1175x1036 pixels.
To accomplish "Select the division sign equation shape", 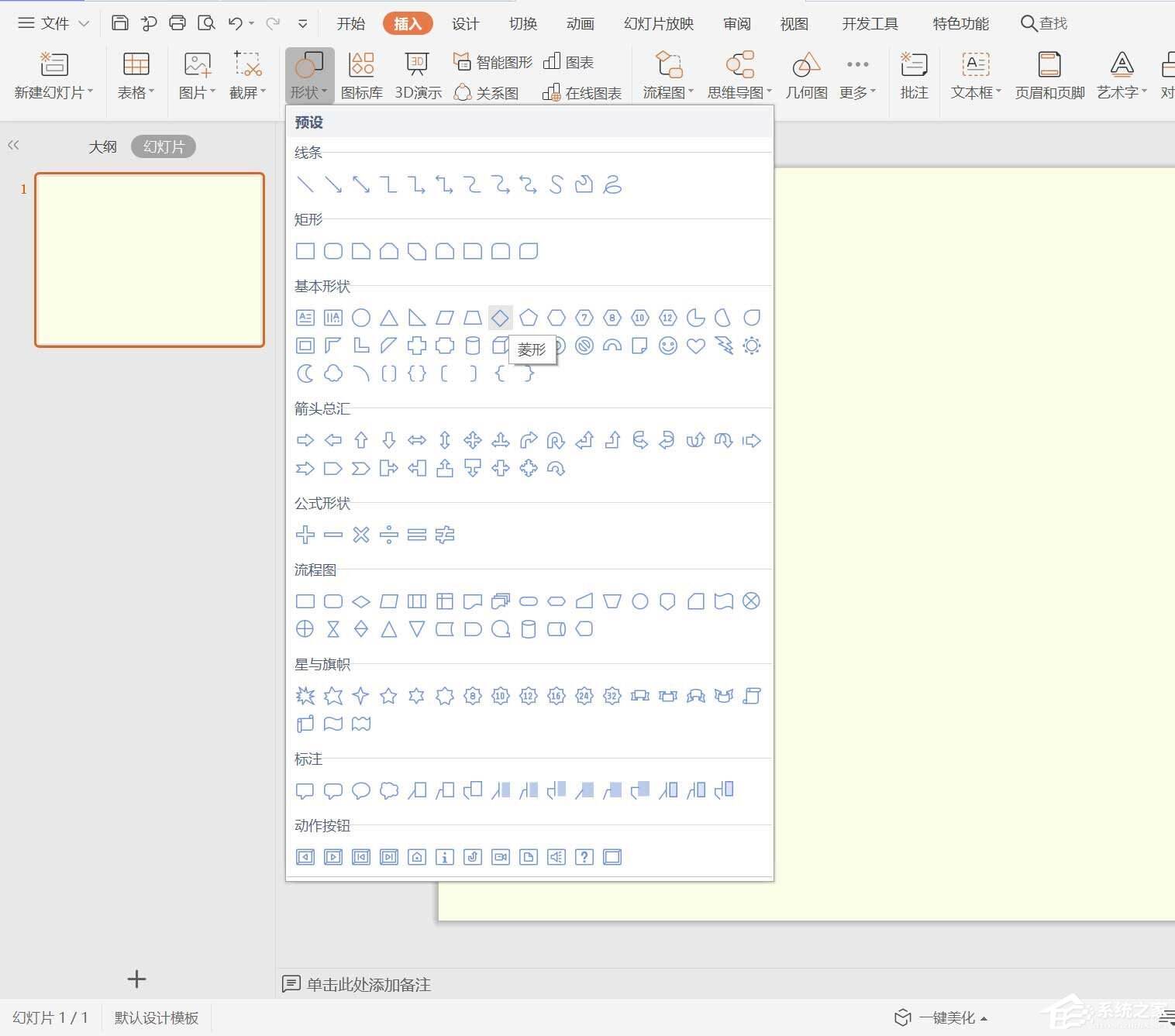I will 389,535.
